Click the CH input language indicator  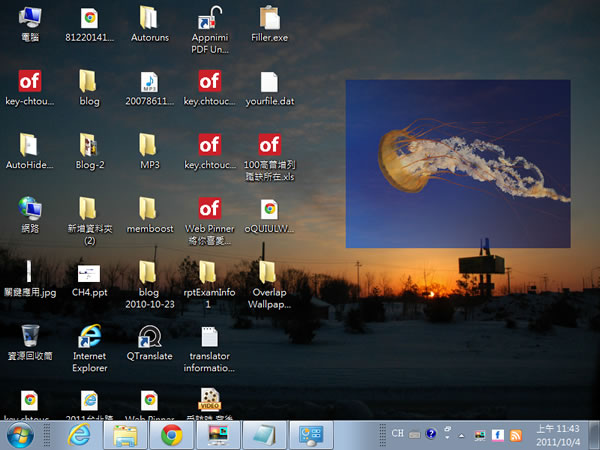pyautogui.click(x=398, y=435)
